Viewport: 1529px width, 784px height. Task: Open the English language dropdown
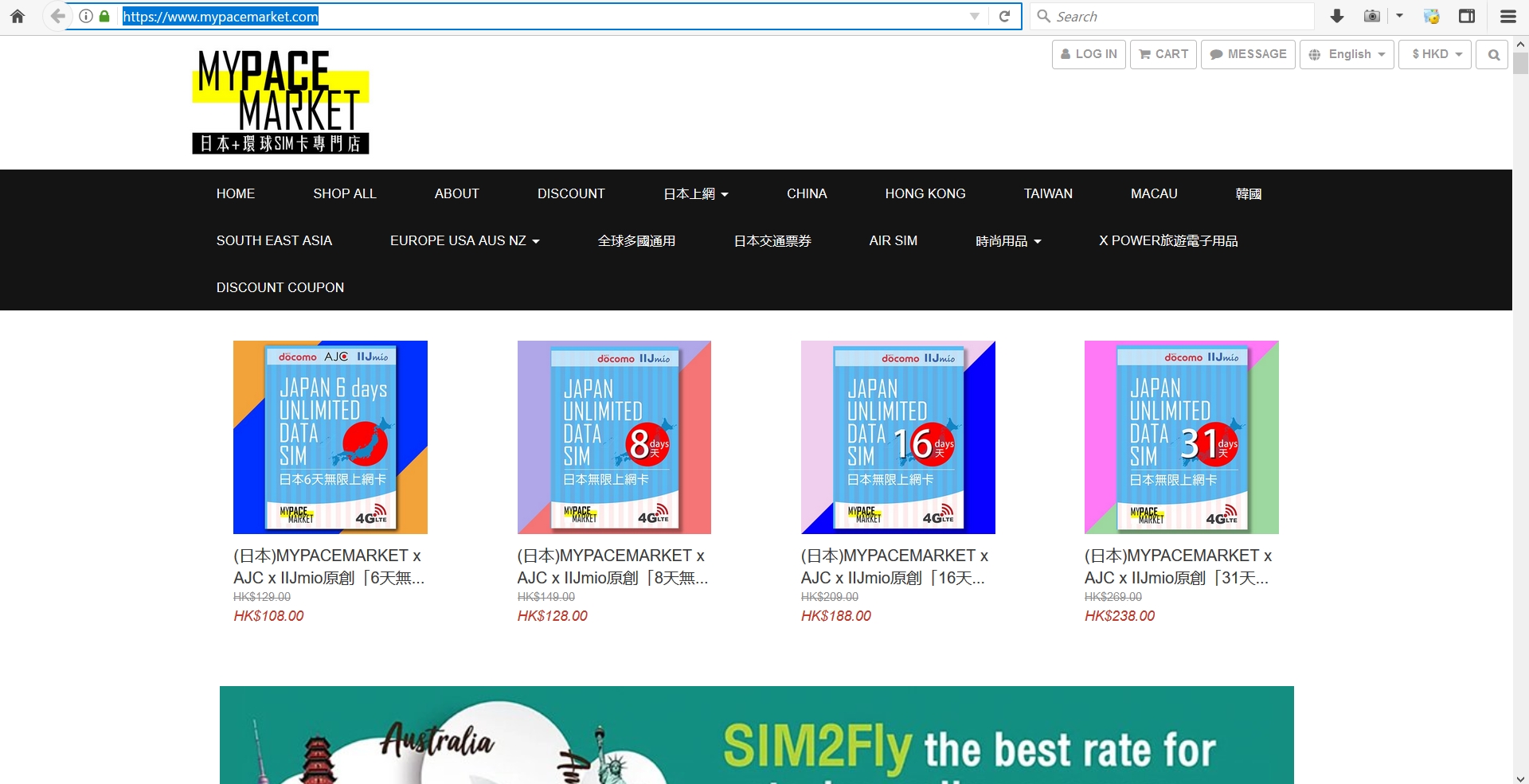point(1347,54)
